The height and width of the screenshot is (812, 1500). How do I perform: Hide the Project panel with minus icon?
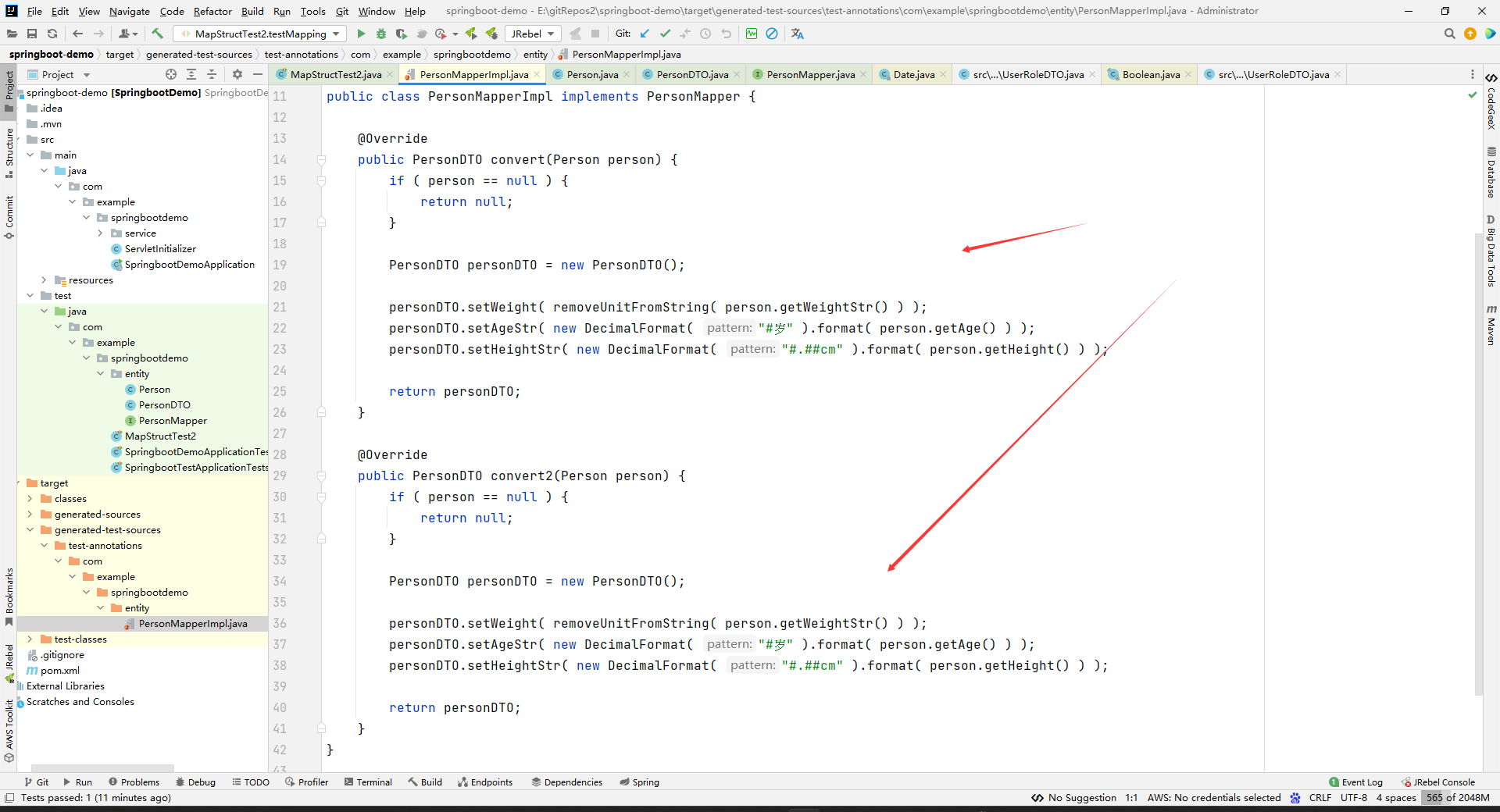[x=258, y=74]
